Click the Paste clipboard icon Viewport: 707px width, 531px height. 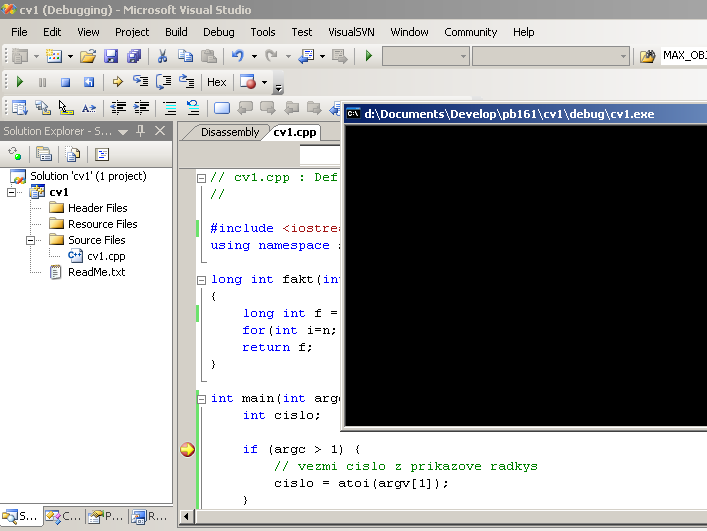[x=208, y=56]
